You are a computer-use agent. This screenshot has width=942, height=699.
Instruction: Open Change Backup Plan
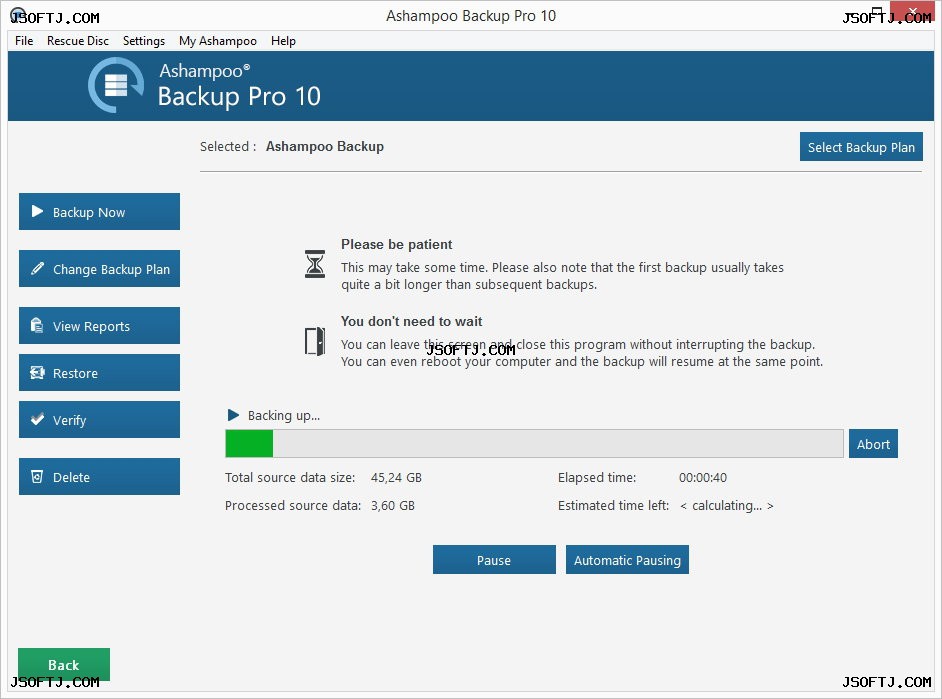pyautogui.click(x=99, y=268)
